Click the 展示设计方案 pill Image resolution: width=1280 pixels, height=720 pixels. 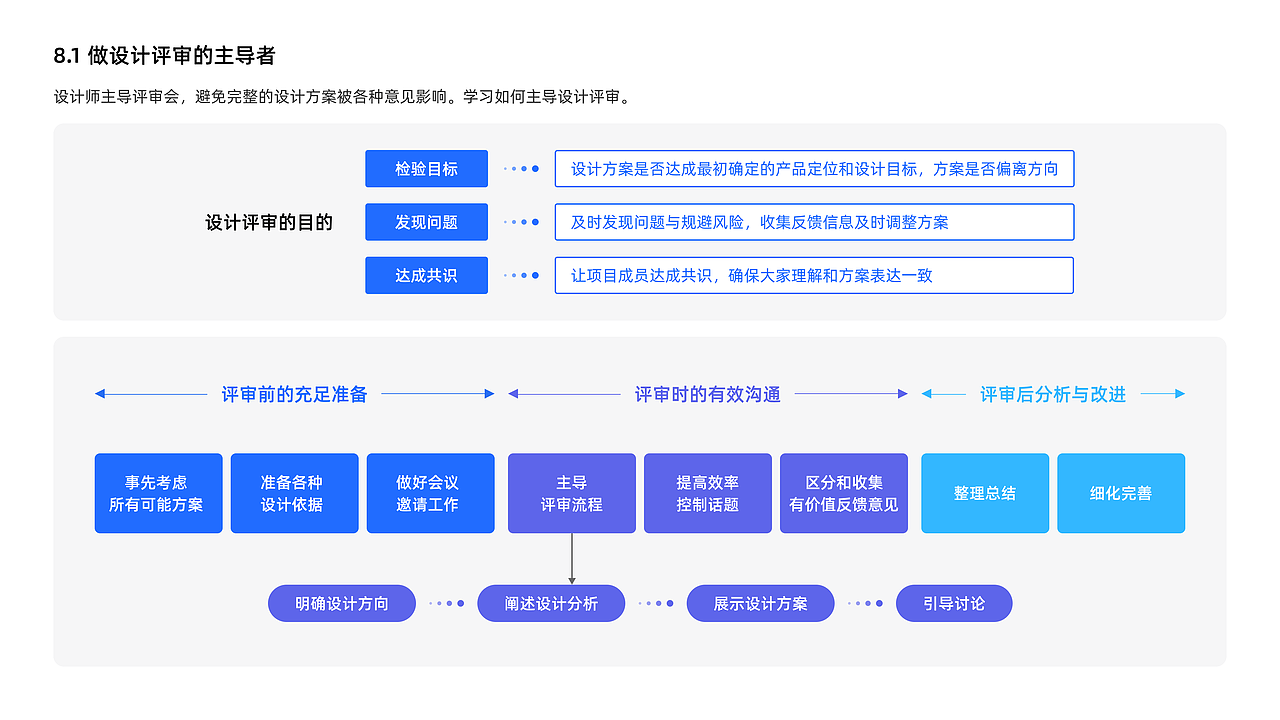760,603
